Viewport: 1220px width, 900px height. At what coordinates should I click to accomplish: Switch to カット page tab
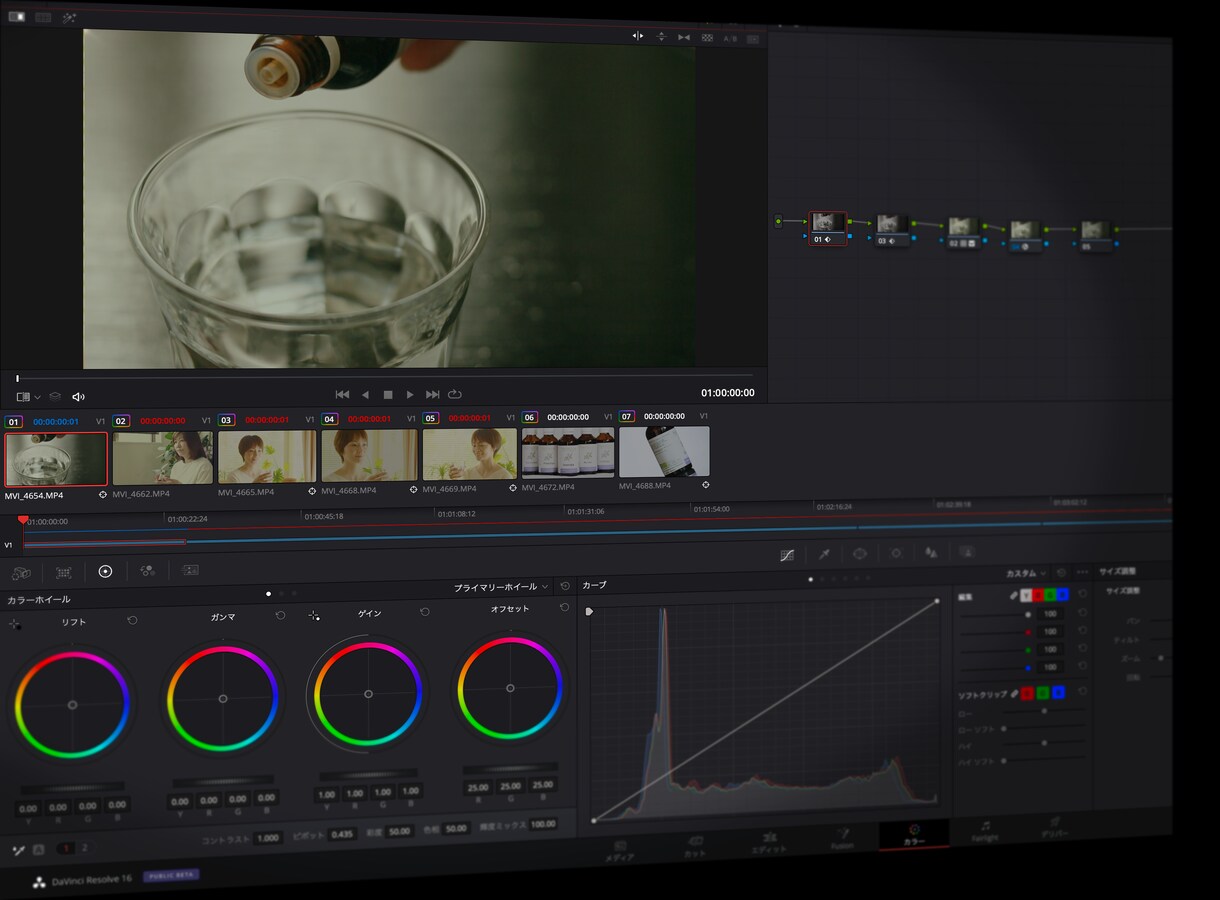695,845
